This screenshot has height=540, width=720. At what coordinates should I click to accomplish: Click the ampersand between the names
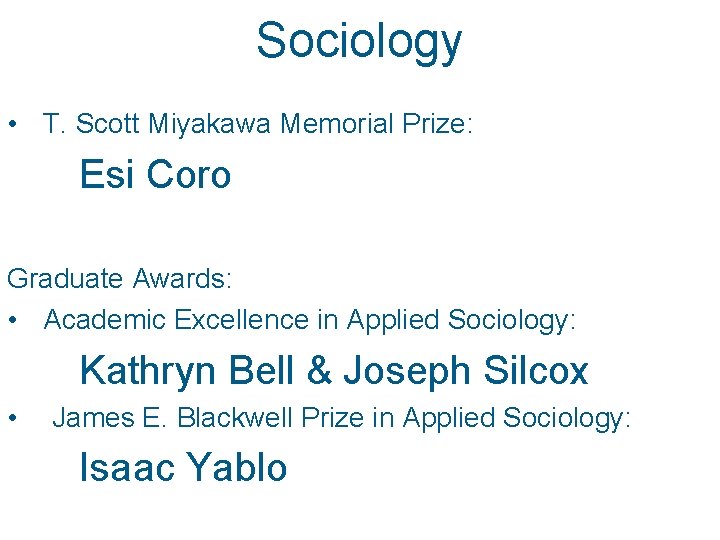(318, 371)
